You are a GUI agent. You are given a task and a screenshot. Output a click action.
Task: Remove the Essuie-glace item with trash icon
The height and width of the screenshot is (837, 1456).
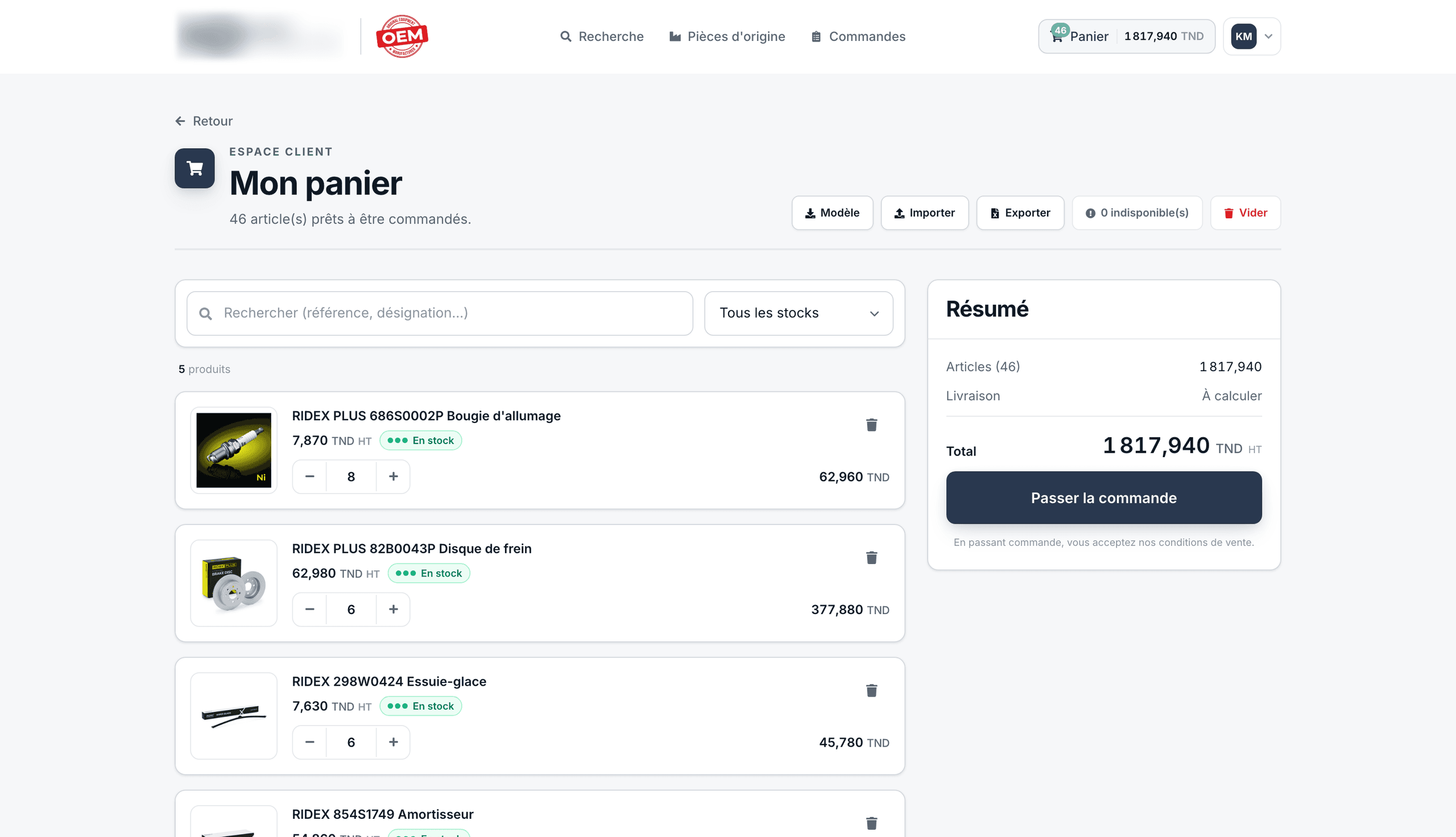pos(871,690)
